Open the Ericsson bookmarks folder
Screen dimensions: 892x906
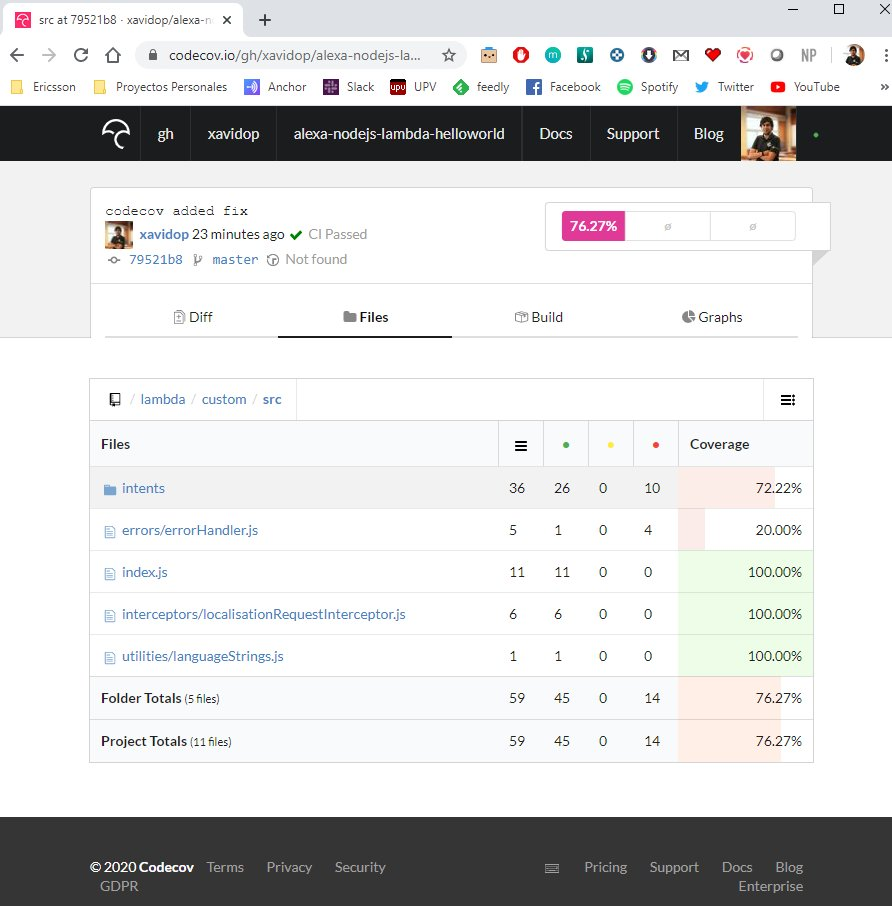point(43,87)
